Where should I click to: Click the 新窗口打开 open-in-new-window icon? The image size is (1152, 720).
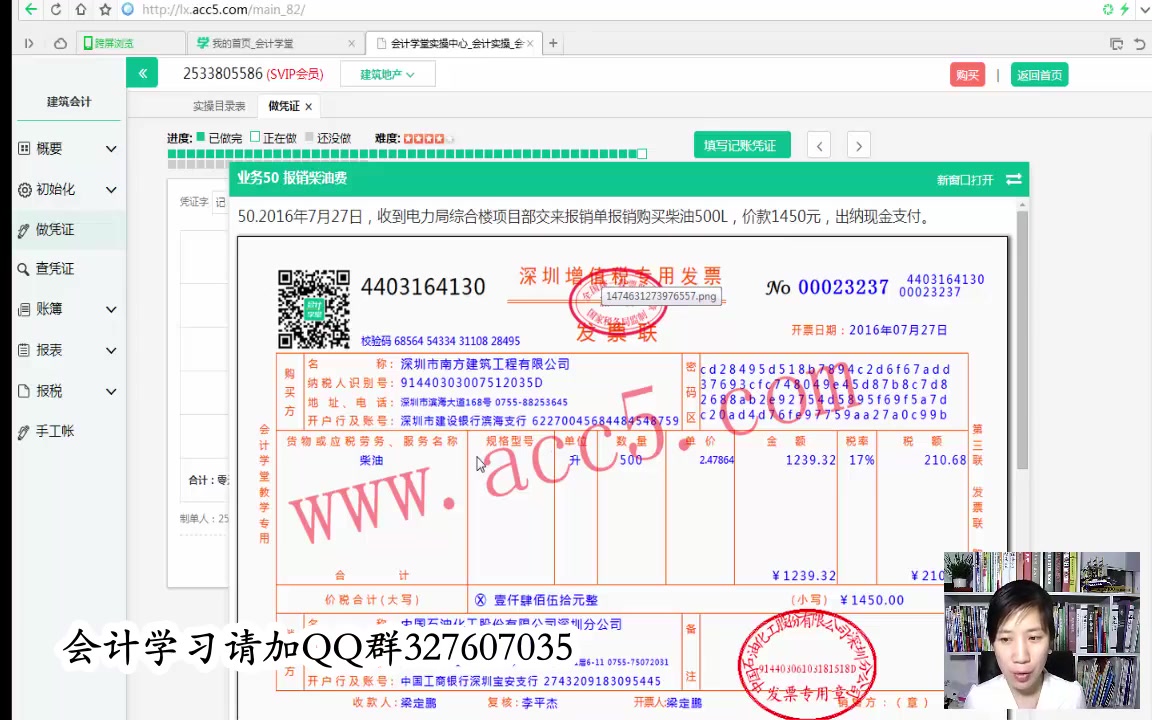point(1014,179)
